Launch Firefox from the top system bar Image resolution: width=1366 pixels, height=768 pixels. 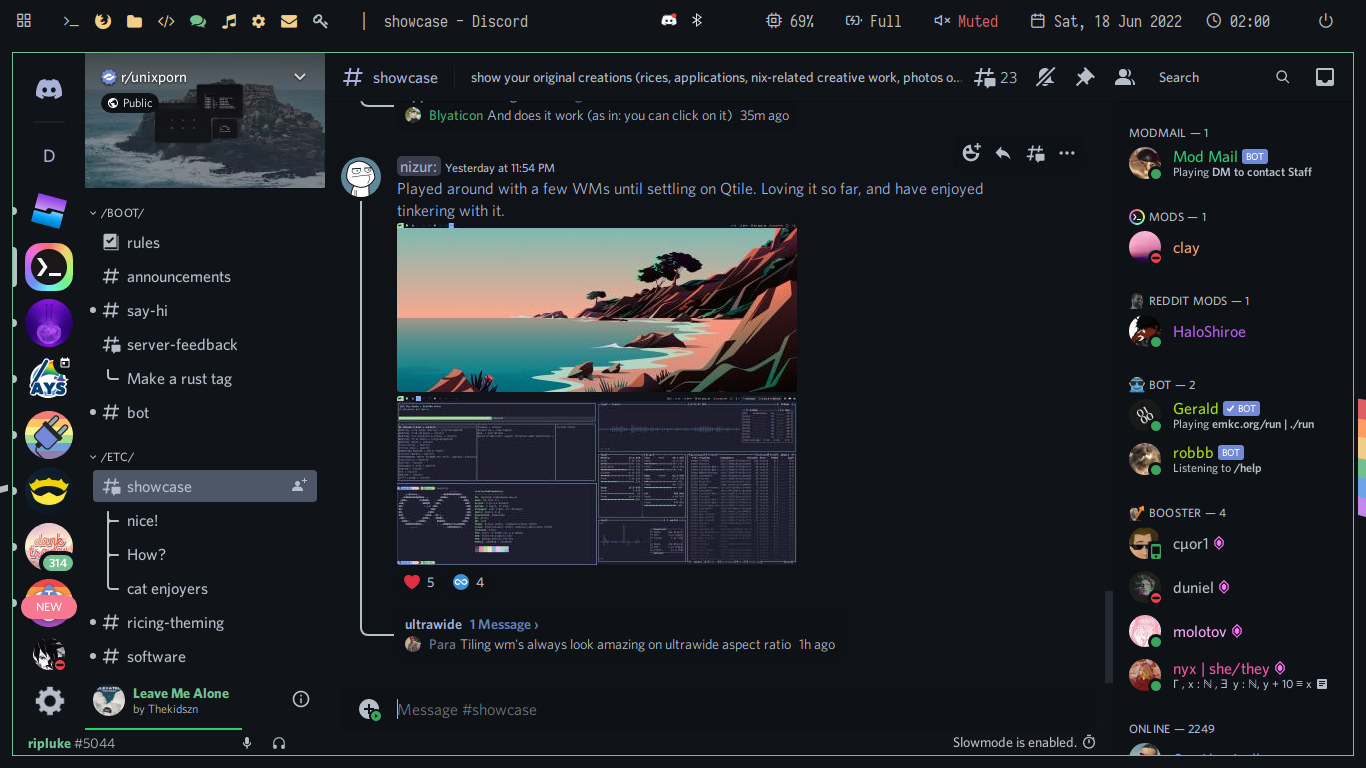pyautogui.click(x=103, y=20)
